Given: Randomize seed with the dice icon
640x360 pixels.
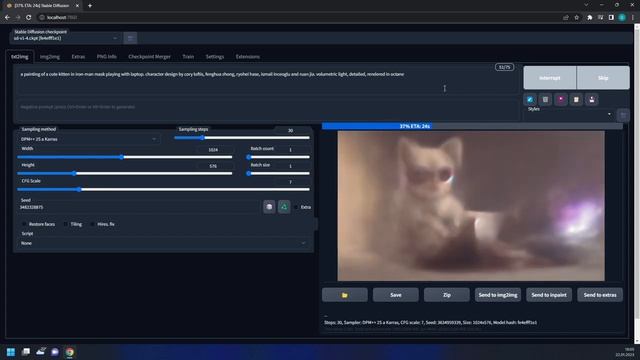Looking at the screenshot, I should (x=269, y=207).
